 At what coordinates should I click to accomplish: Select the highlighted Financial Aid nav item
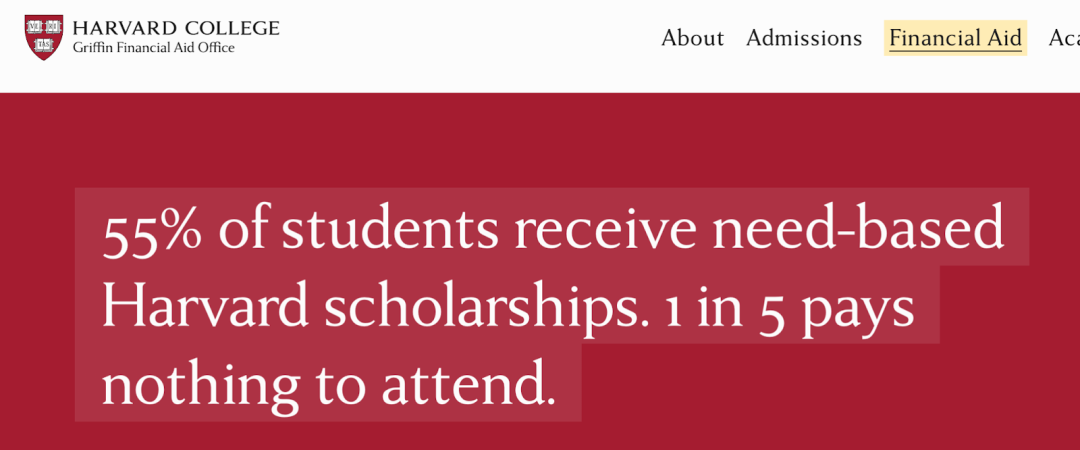point(955,38)
